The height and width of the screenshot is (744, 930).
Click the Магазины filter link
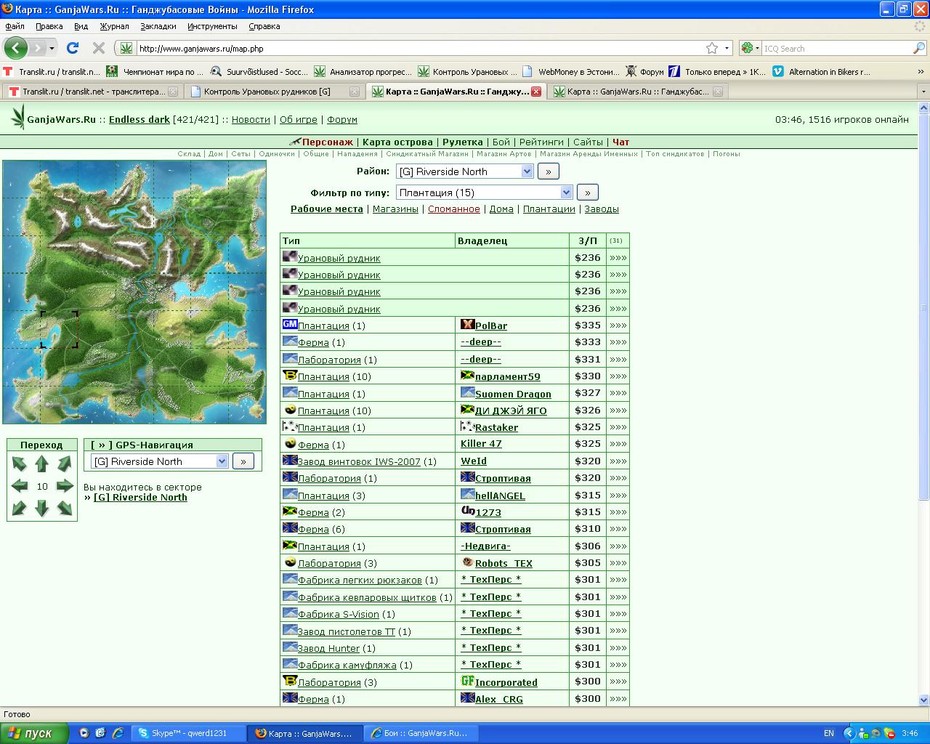395,209
